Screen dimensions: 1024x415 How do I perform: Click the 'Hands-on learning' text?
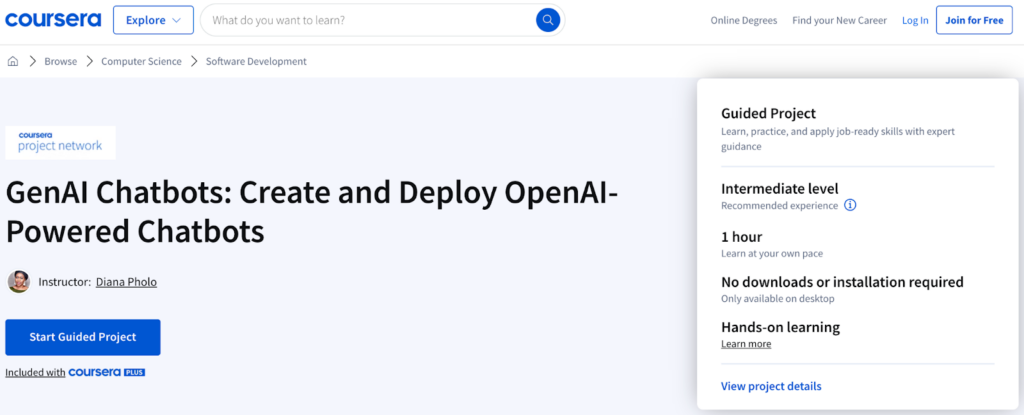(780, 327)
